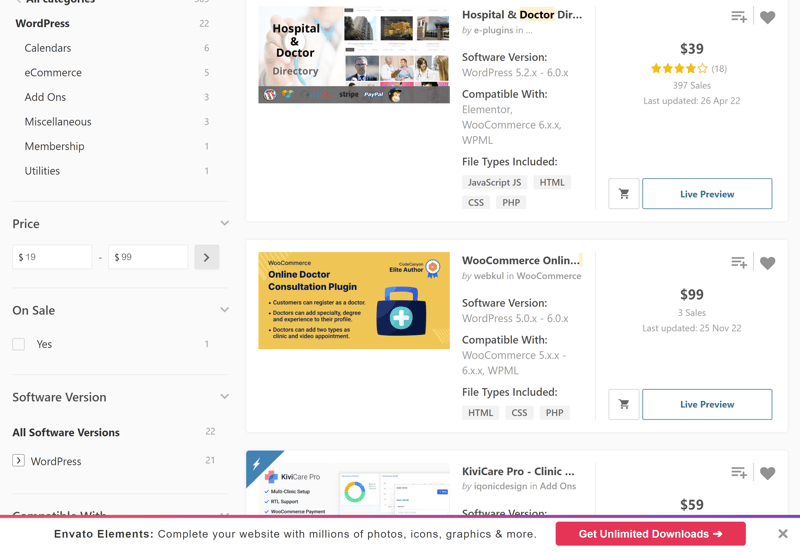Open Live Preview for Hospital & Doctor Directory

point(707,193)
